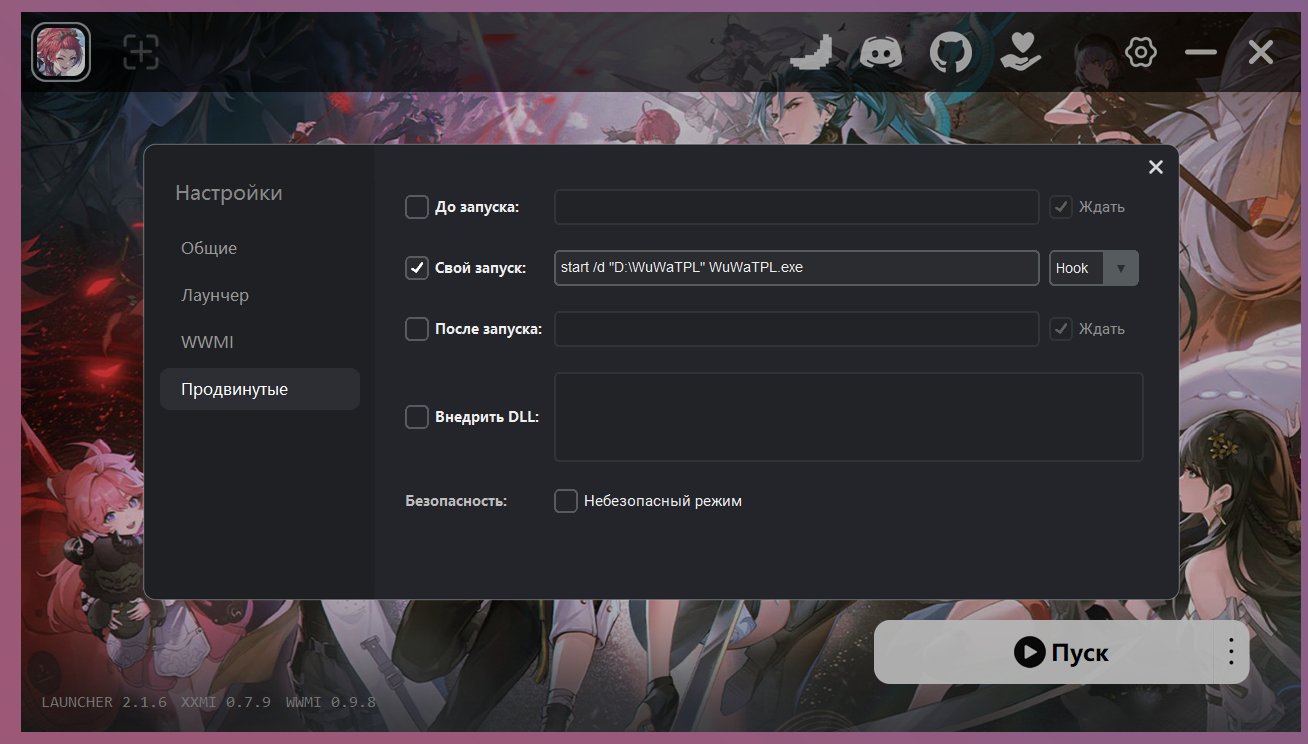Image resolution: width=1308 pixels, height=744 pixels.
Task: Click the XXMI 0.7.9 version text
Action: pyautogui.click(x=226, y=702)
